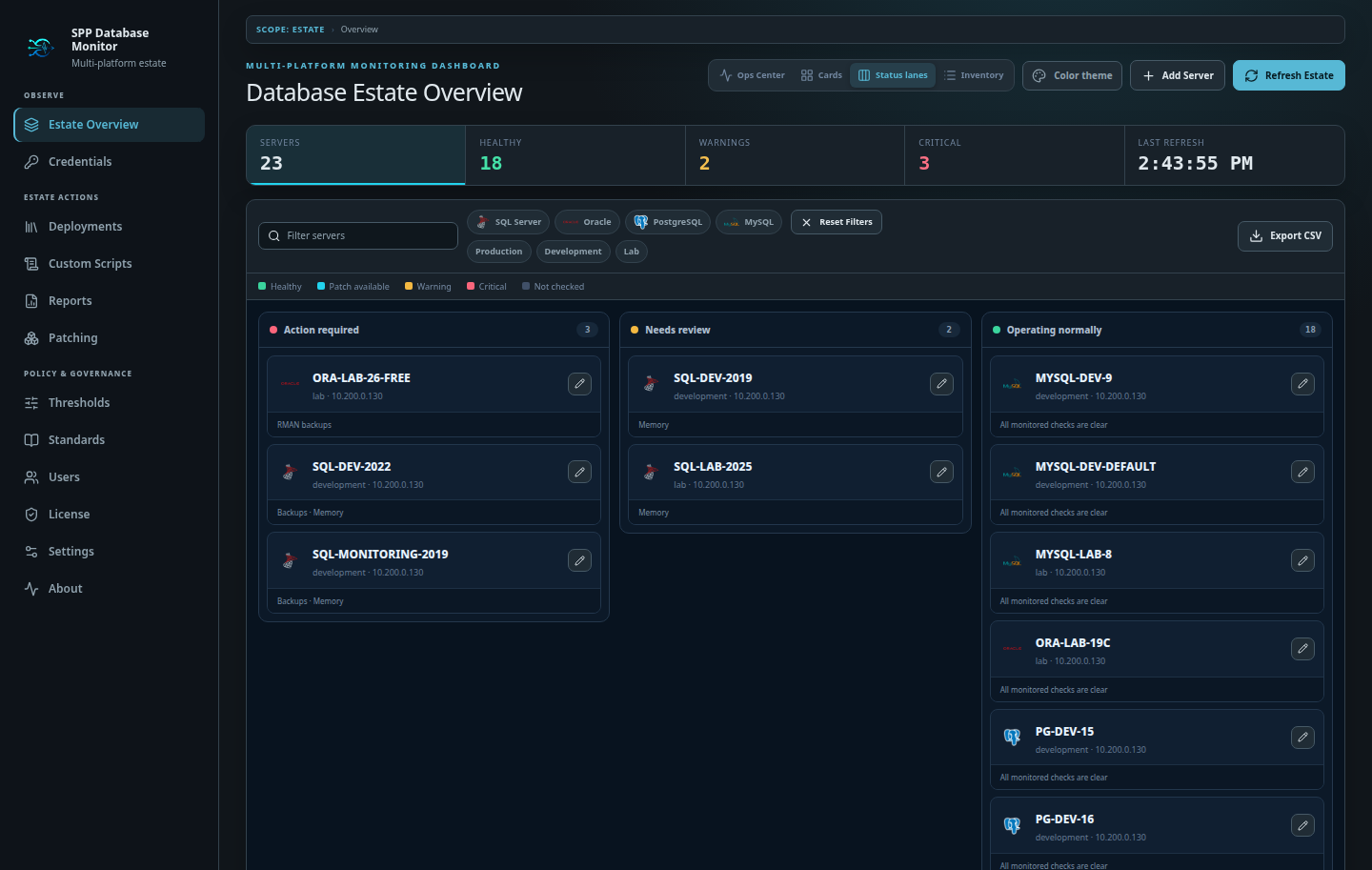This screenshot has width=1372, height=870.
Task: Select the Critical 3 summary tile
Action: 1015,155
